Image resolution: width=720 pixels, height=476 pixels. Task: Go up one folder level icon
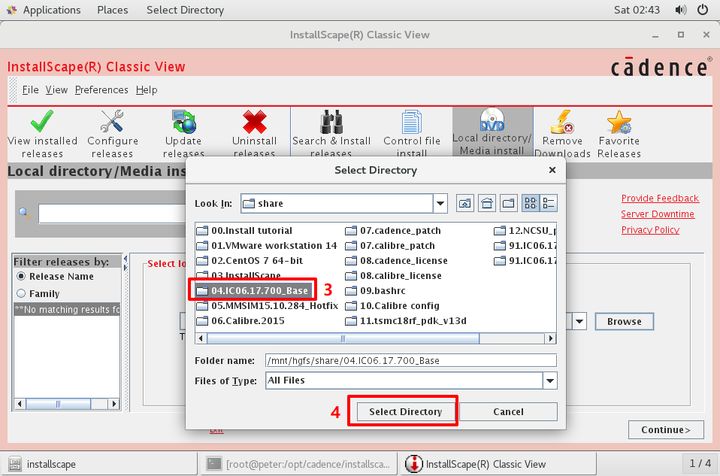point(465,203)
